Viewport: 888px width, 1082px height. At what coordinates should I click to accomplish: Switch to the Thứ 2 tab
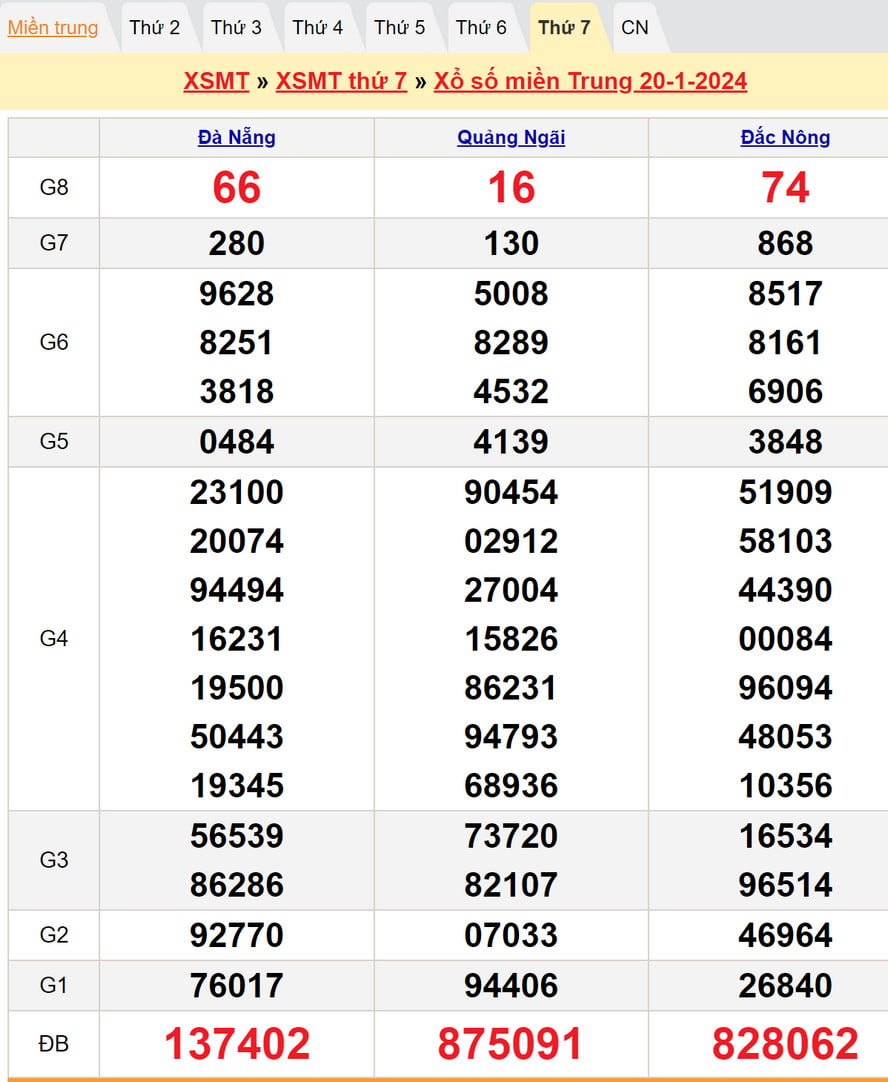point(155,28)
